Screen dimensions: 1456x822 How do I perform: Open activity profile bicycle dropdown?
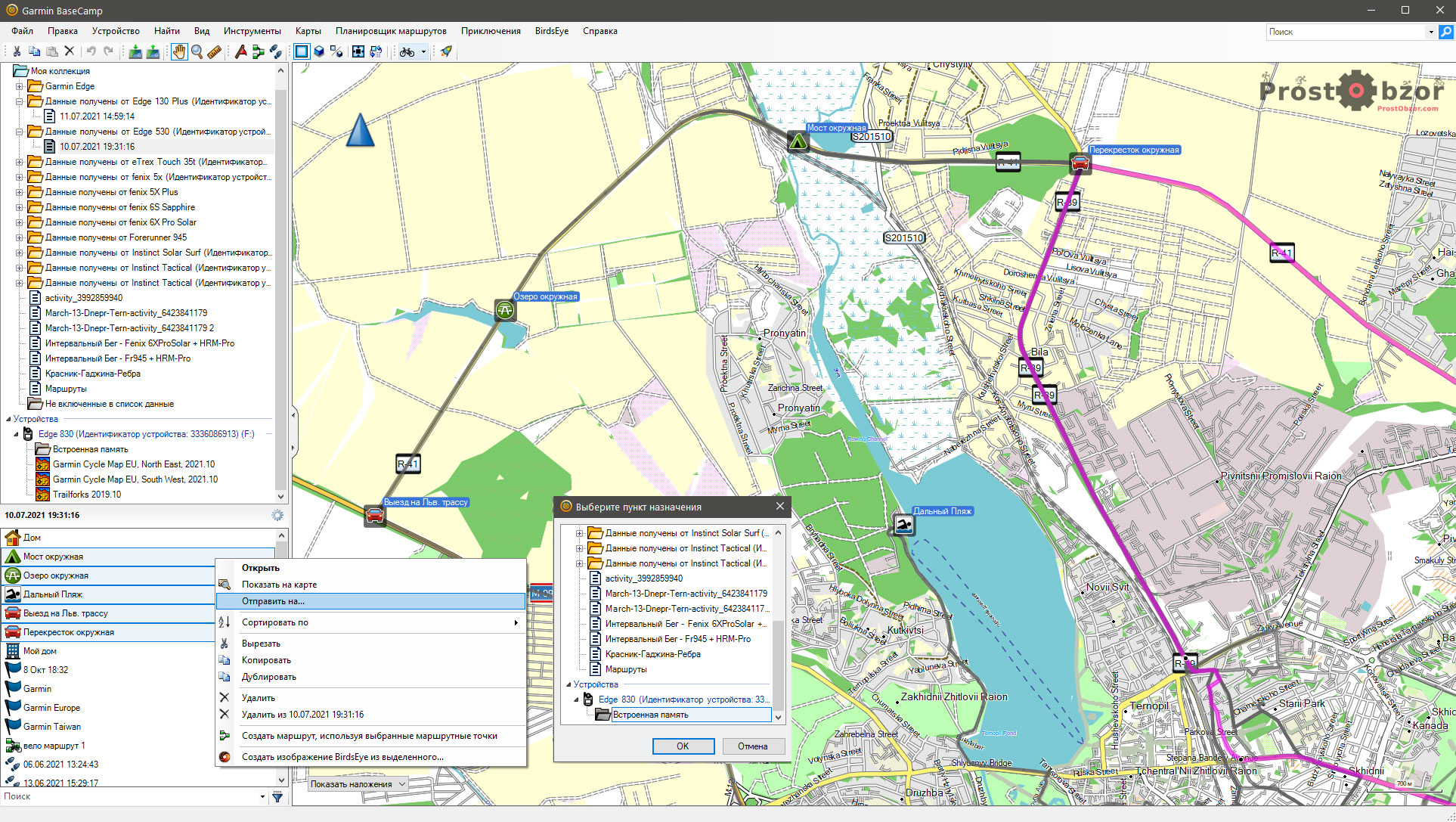coord(423,51)
